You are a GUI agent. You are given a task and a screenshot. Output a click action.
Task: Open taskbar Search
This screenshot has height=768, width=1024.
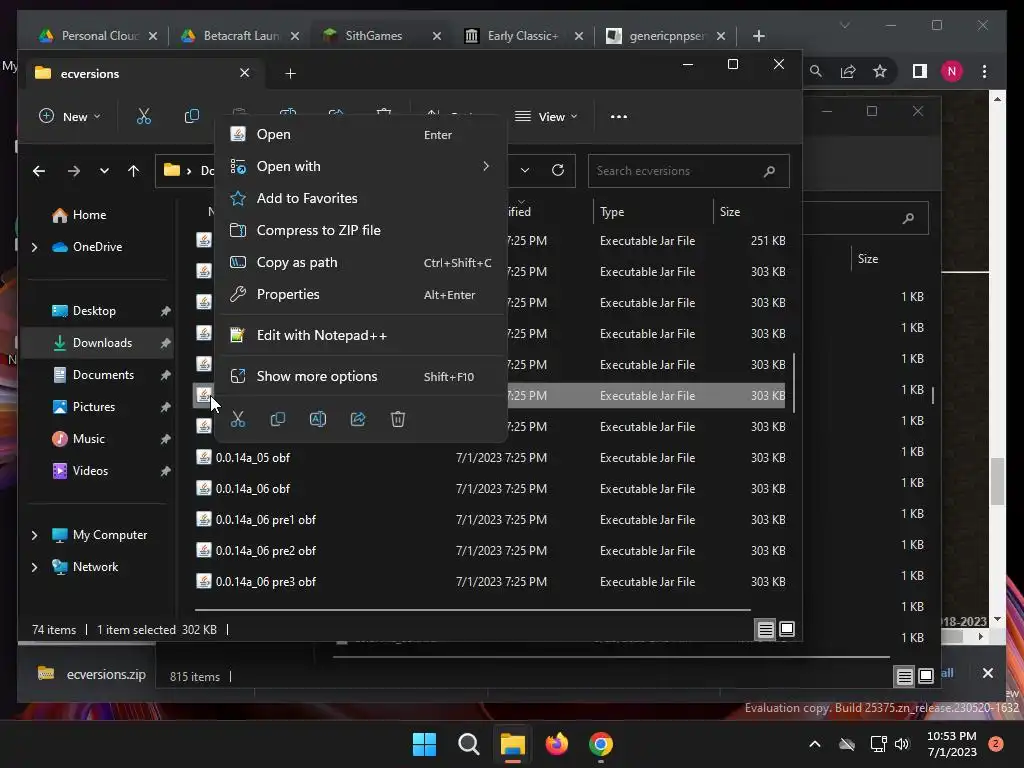(468, 744)
